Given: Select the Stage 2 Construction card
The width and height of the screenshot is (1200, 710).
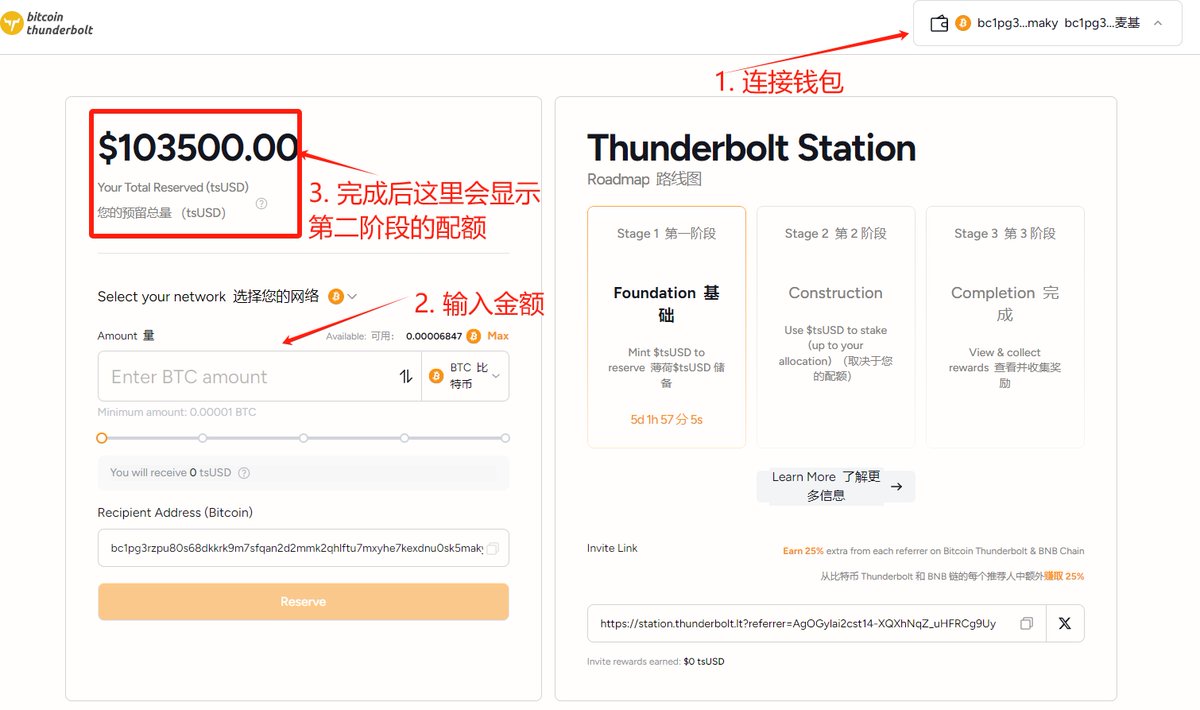Looking at the screenshot, I should (x=835, y=327).
